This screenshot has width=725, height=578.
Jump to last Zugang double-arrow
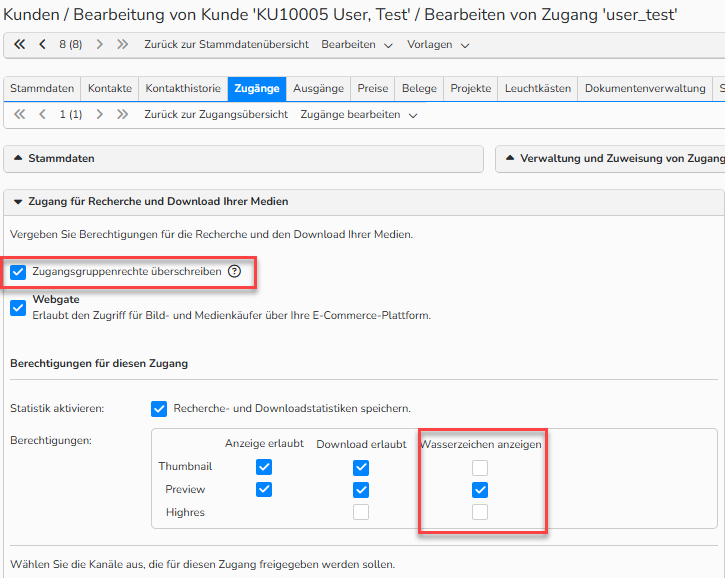(x=123, y=114)
